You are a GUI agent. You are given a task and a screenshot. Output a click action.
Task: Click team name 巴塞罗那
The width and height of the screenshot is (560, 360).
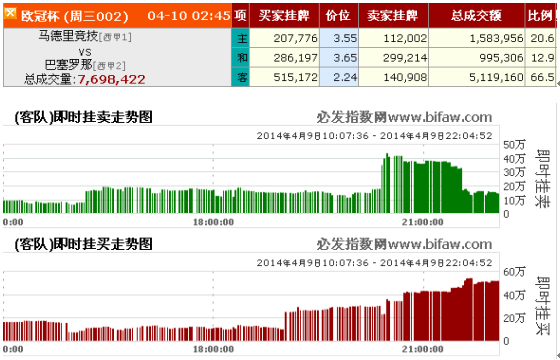coord(69,65)
